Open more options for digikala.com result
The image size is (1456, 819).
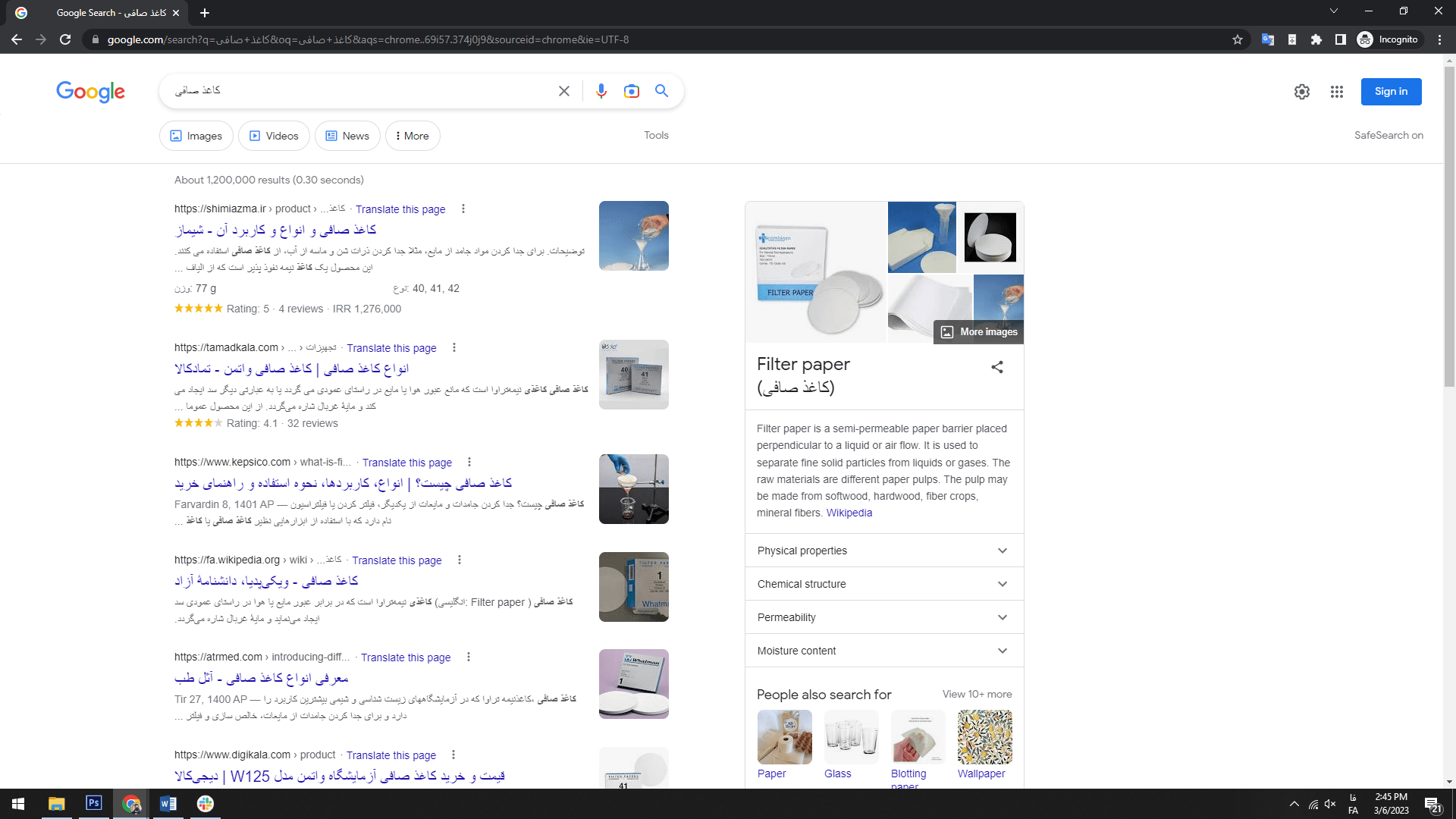(453, 755)
